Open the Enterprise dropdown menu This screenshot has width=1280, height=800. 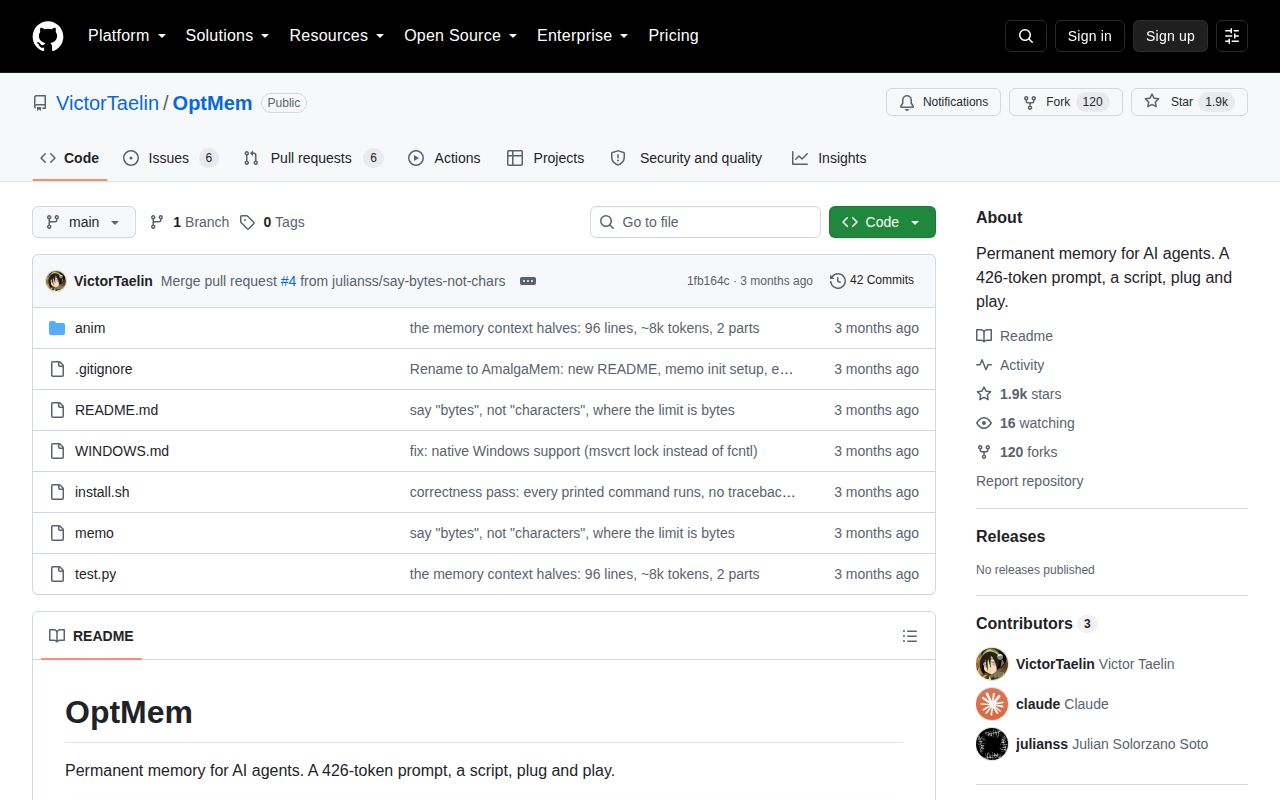(582, 36)
